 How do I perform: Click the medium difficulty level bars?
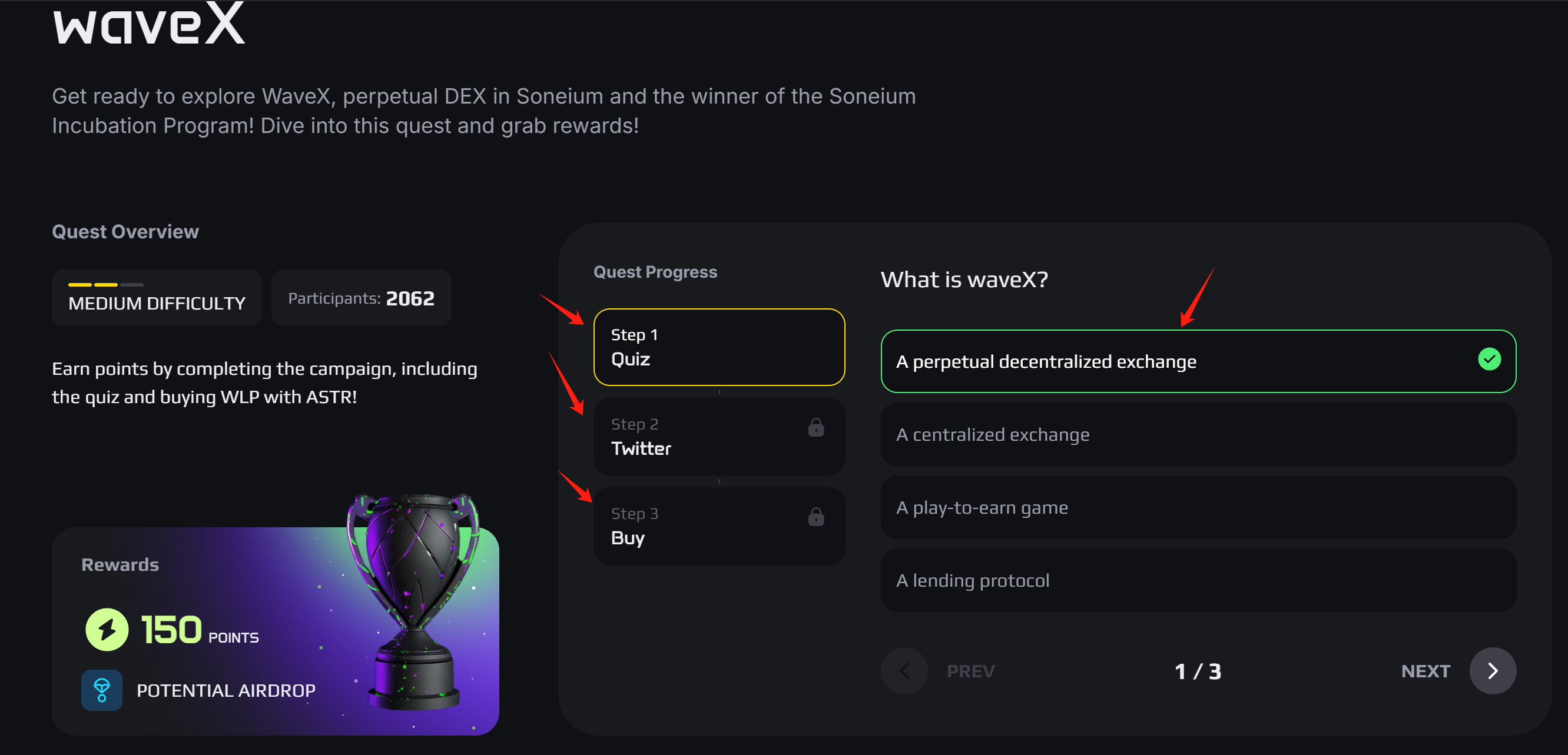tap(105, 284)
